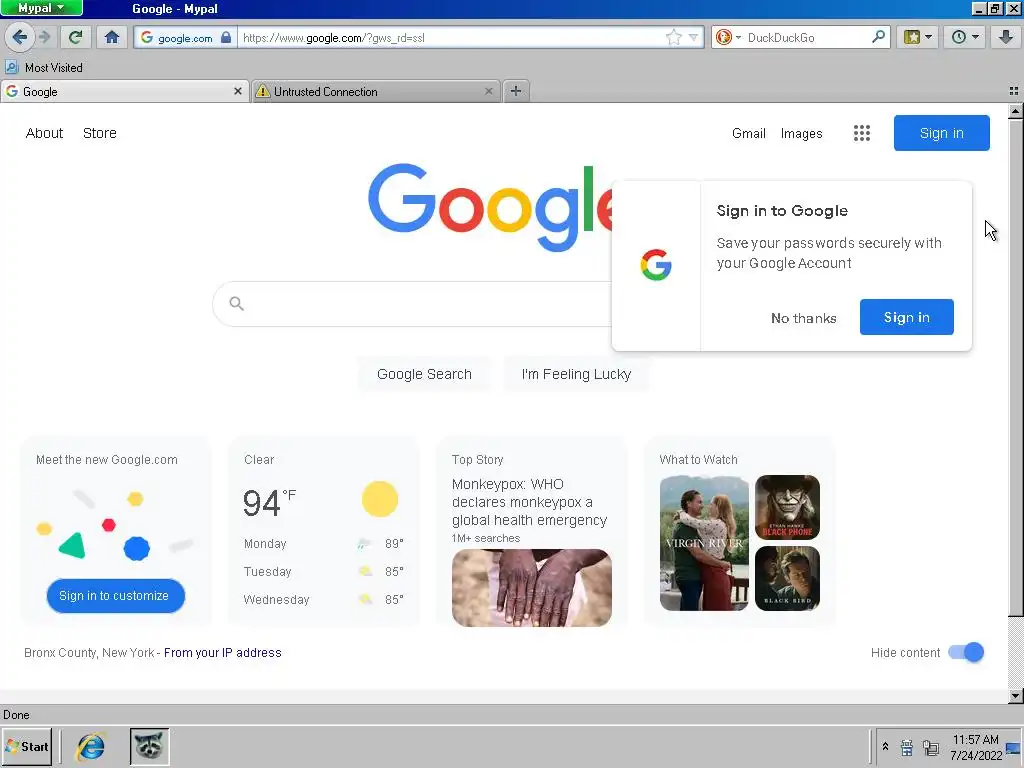Open the URL history dropdown arrow
1024x768 pixels.
(694, 37)
